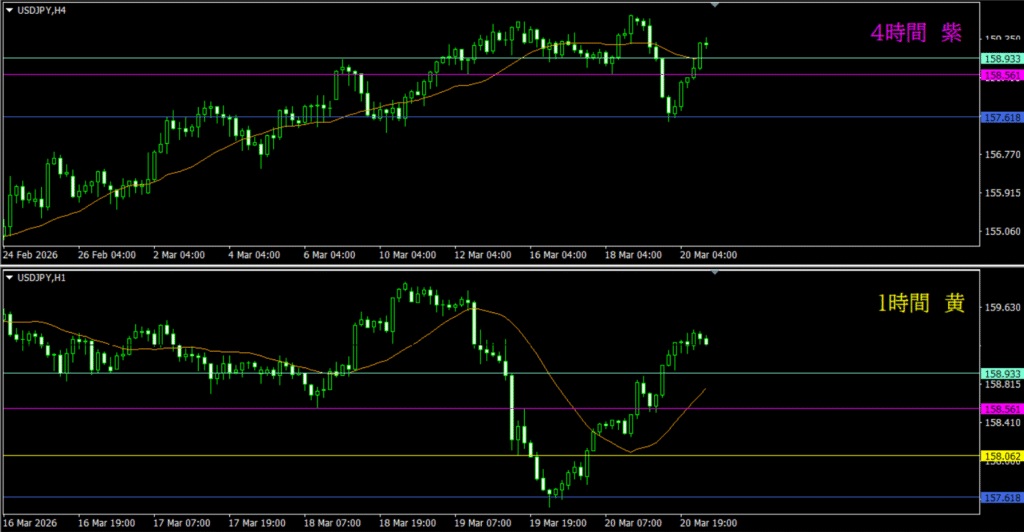Click the '16 Mar 2026' date on H1 time axis
Image resolution: width=1024 pixels, height=532 pixels.
tap(33, 523)
